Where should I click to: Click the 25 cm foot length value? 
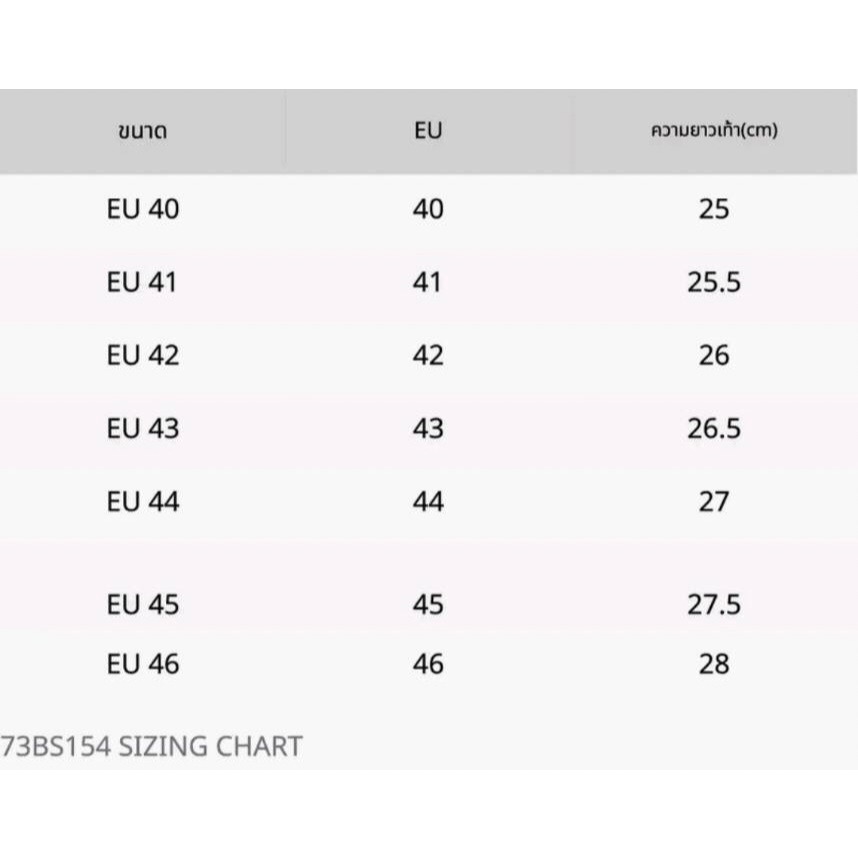(x=714, y=210)
